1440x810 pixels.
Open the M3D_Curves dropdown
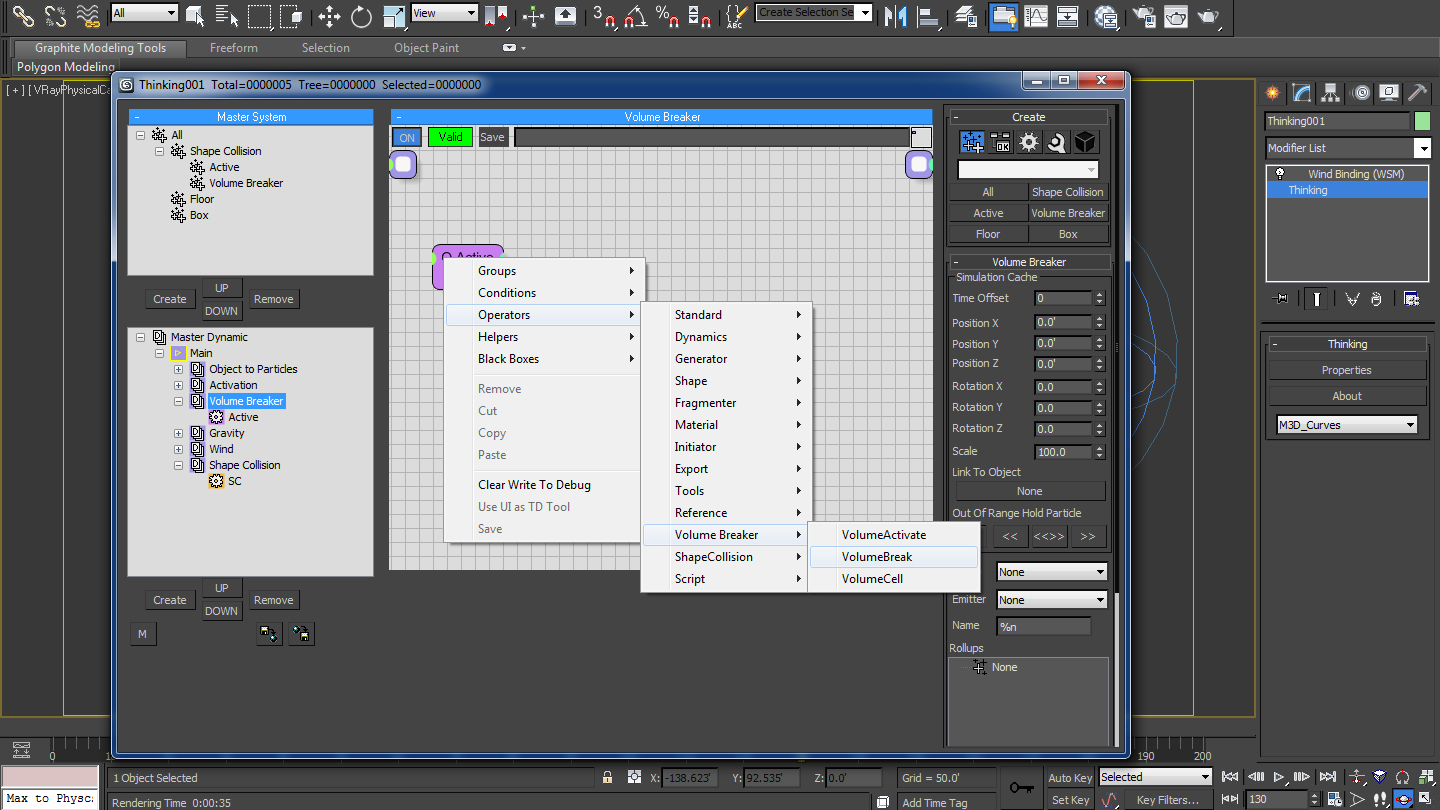[1347, 425]
